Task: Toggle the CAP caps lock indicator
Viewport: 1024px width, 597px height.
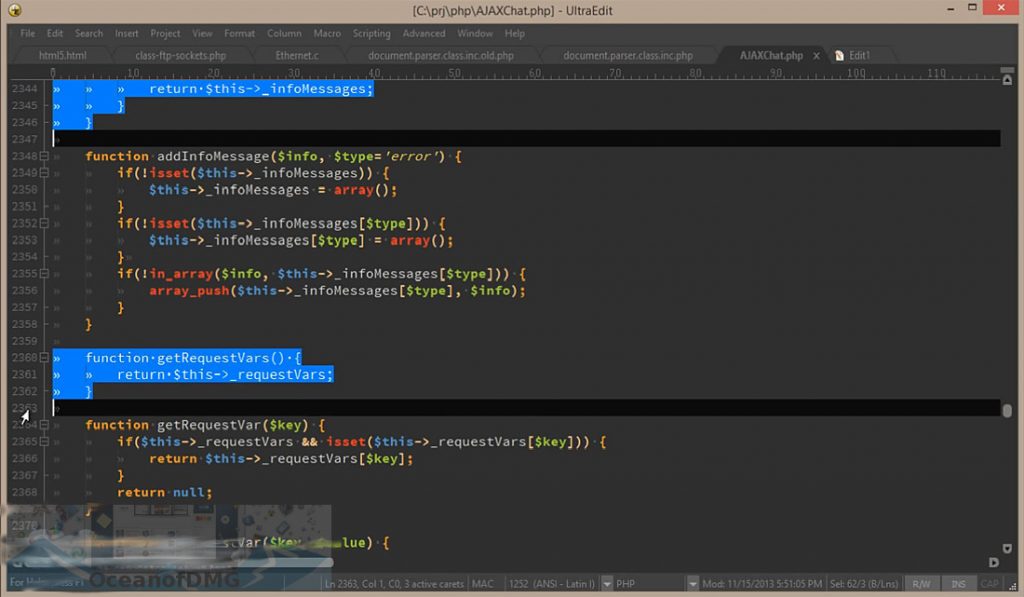Action: tap(989, 583)
